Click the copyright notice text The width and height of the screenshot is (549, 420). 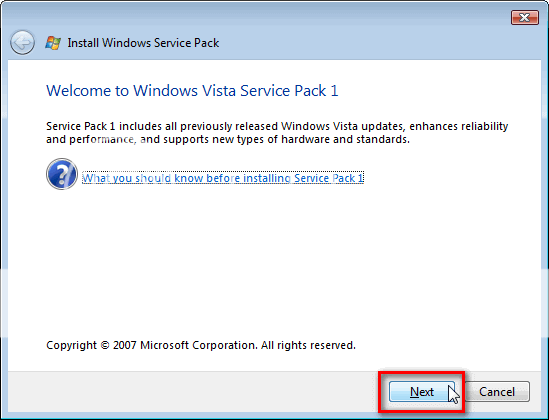point(201,345)
